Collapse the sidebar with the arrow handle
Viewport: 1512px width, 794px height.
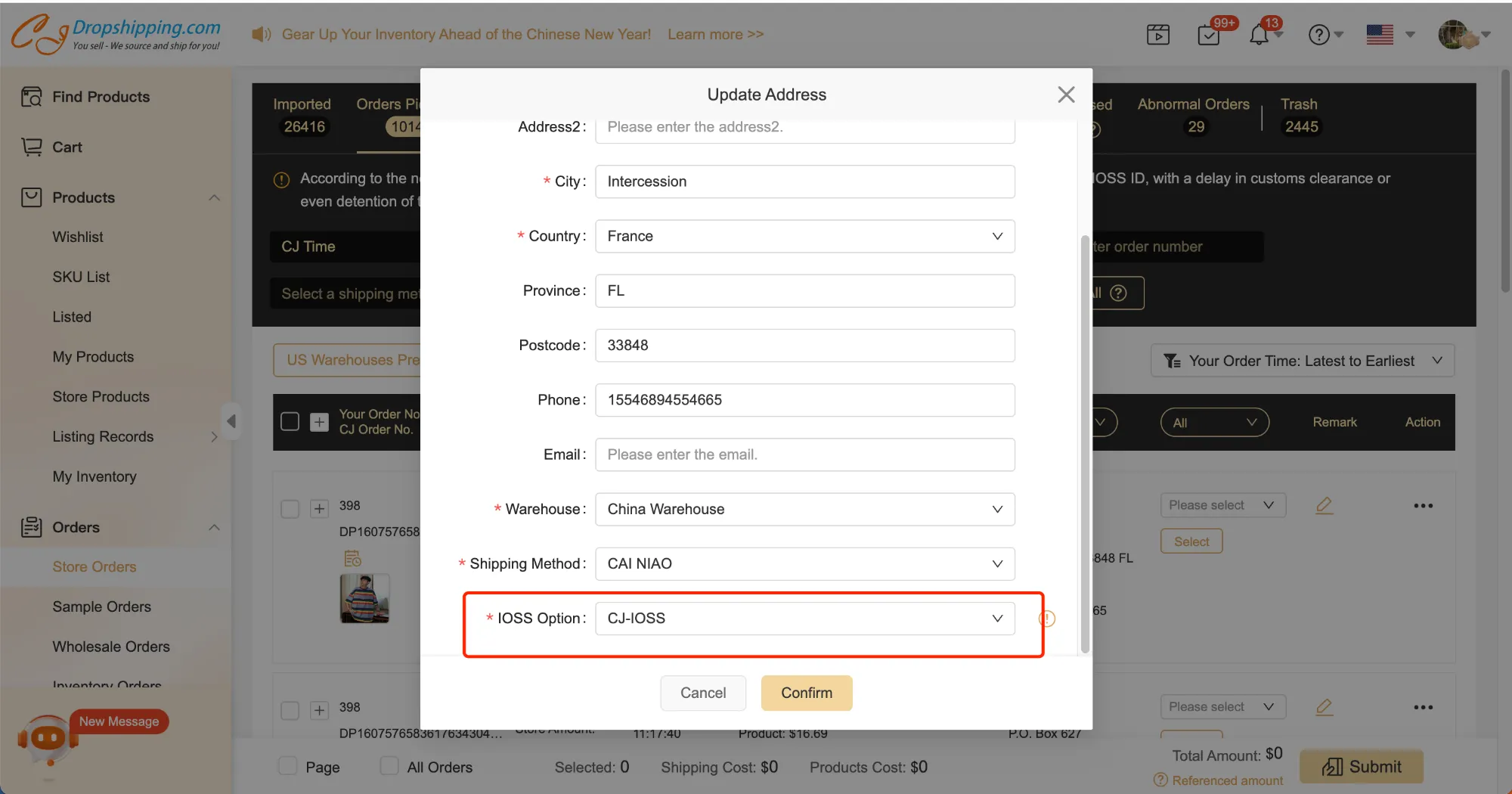click(x=231, y=421)
